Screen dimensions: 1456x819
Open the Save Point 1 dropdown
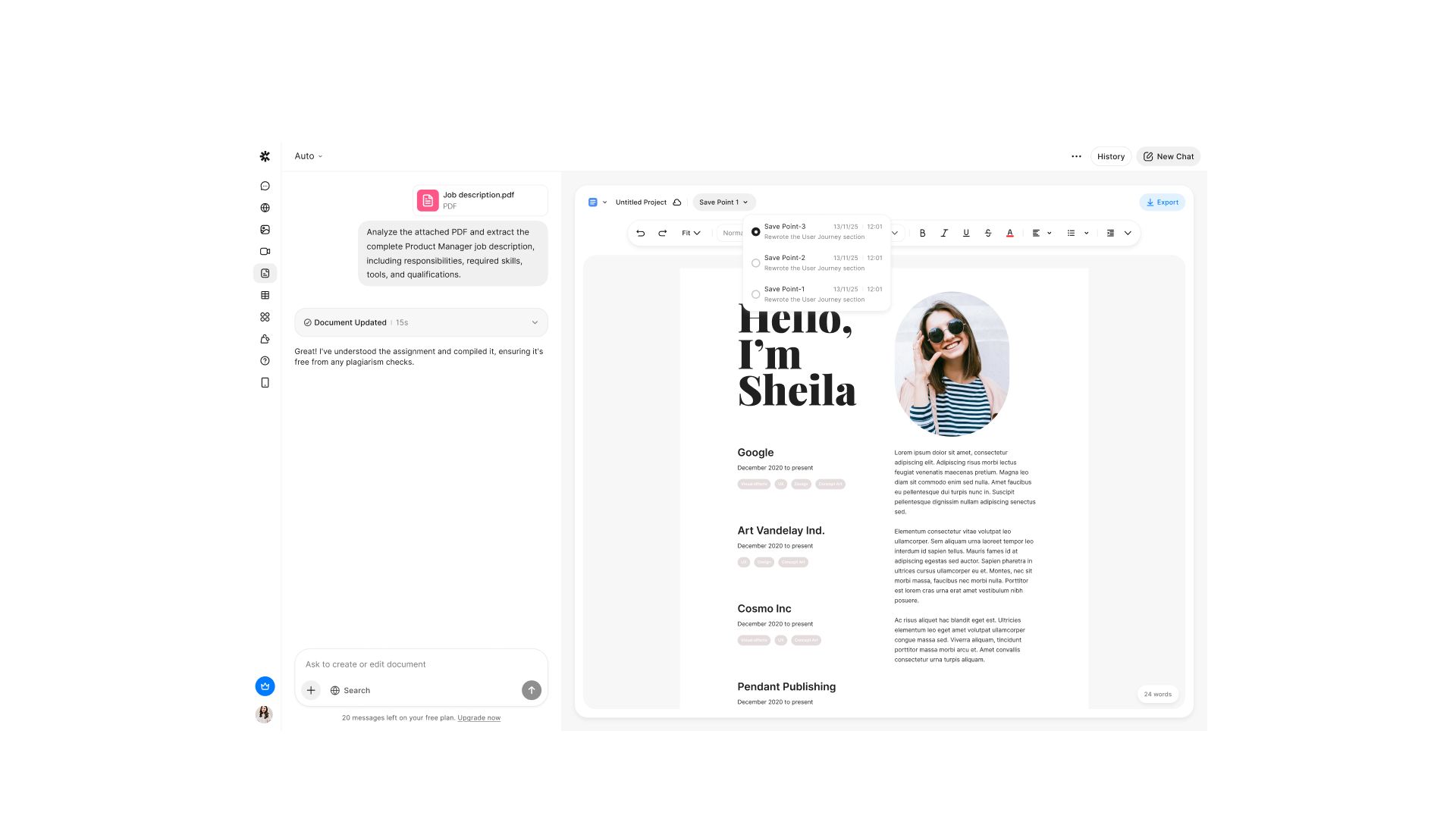[723, 202]
